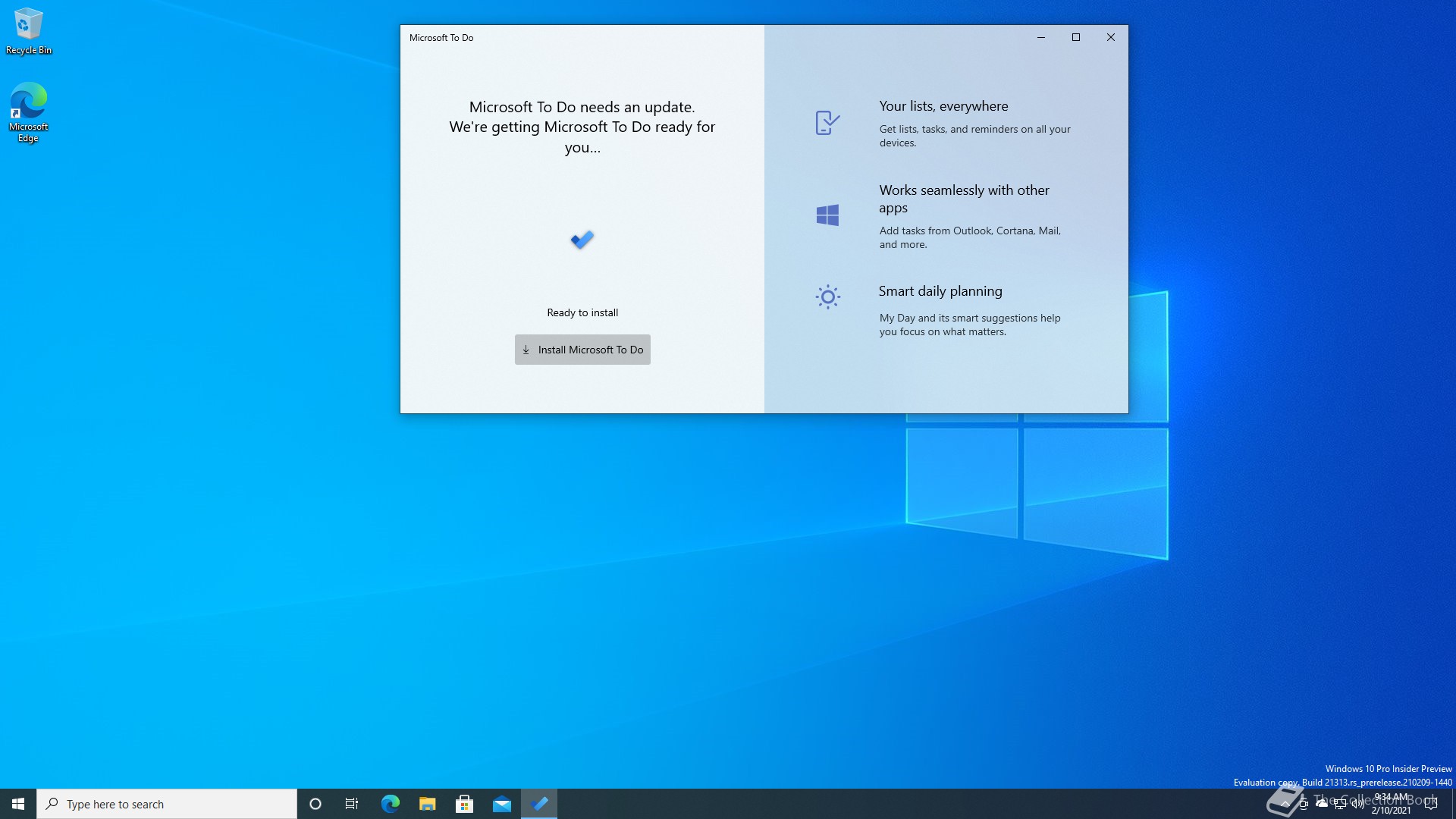Click the To Do checkmark logo
Image resolution: width=1456 pixels, height=819 pixels.
click(582, 240)
